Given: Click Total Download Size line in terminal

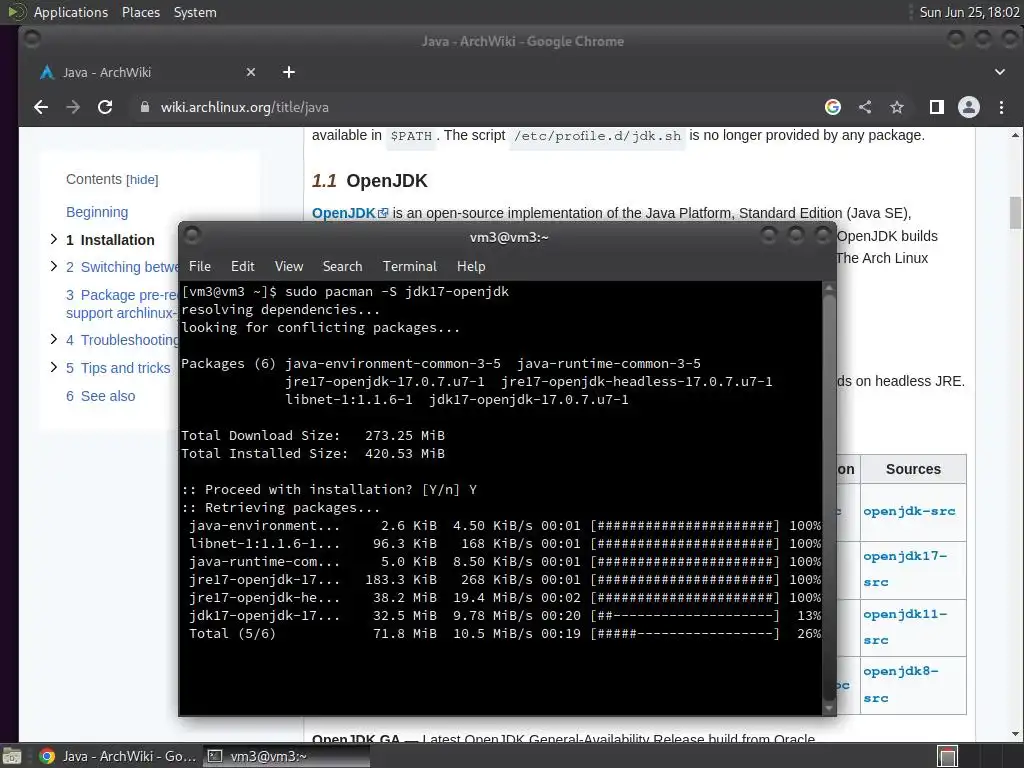Looking at the screenshot, I should click(x=313, y=436).
